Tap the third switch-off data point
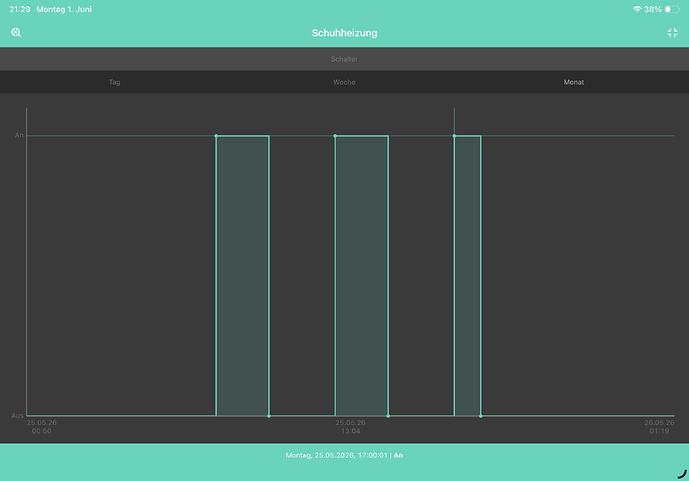Image resolution: width=689 pixels, height=481 pixels. click(481, 416)
